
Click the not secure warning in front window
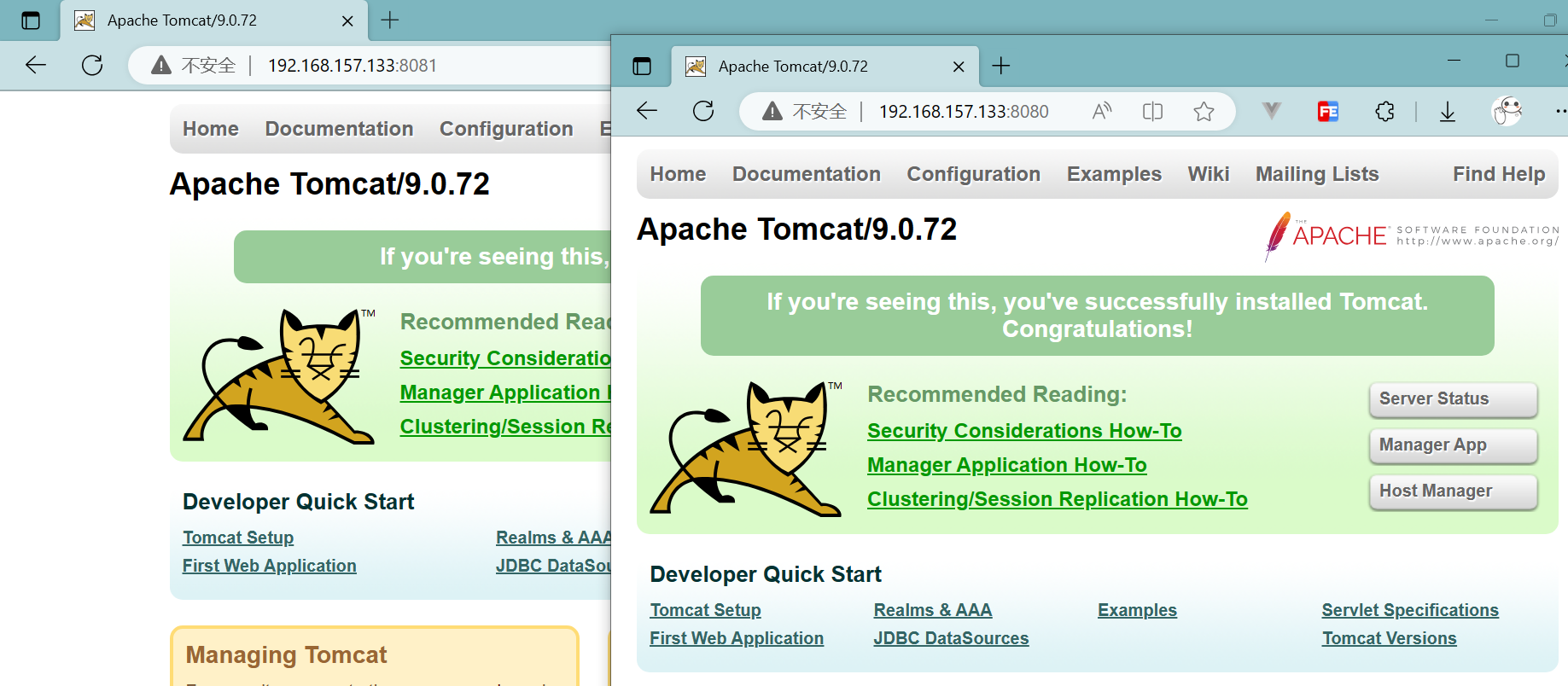tap(805, 111)
